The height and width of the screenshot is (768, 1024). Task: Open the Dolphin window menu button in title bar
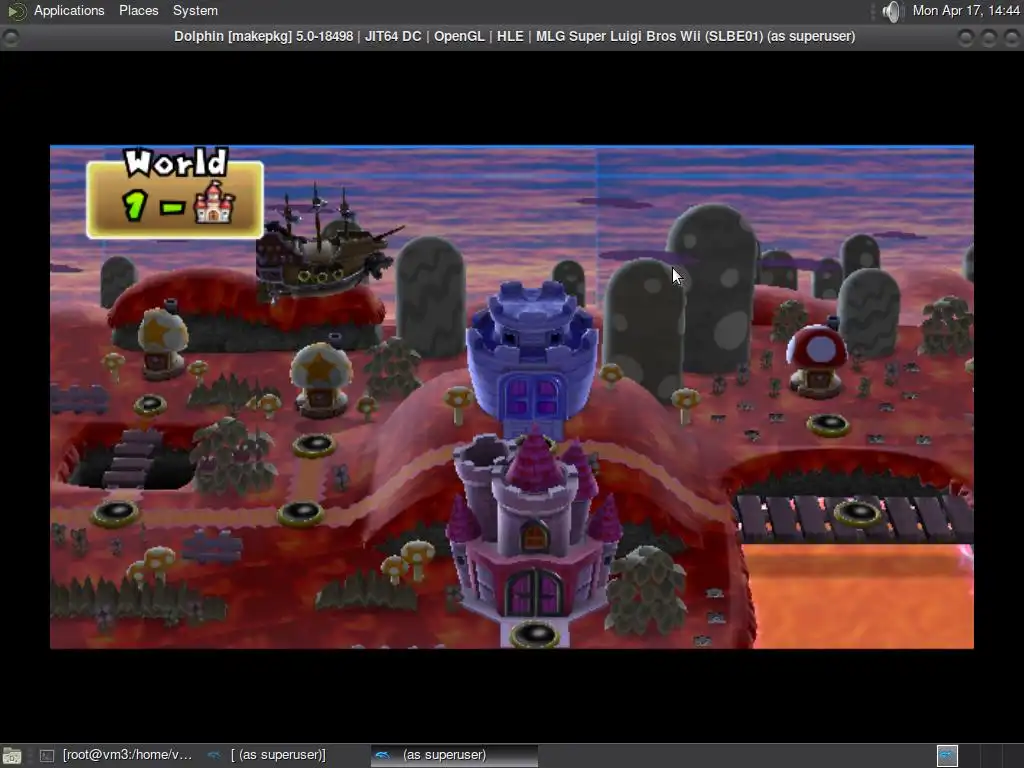pyautogui.click(x=10, y=37)
